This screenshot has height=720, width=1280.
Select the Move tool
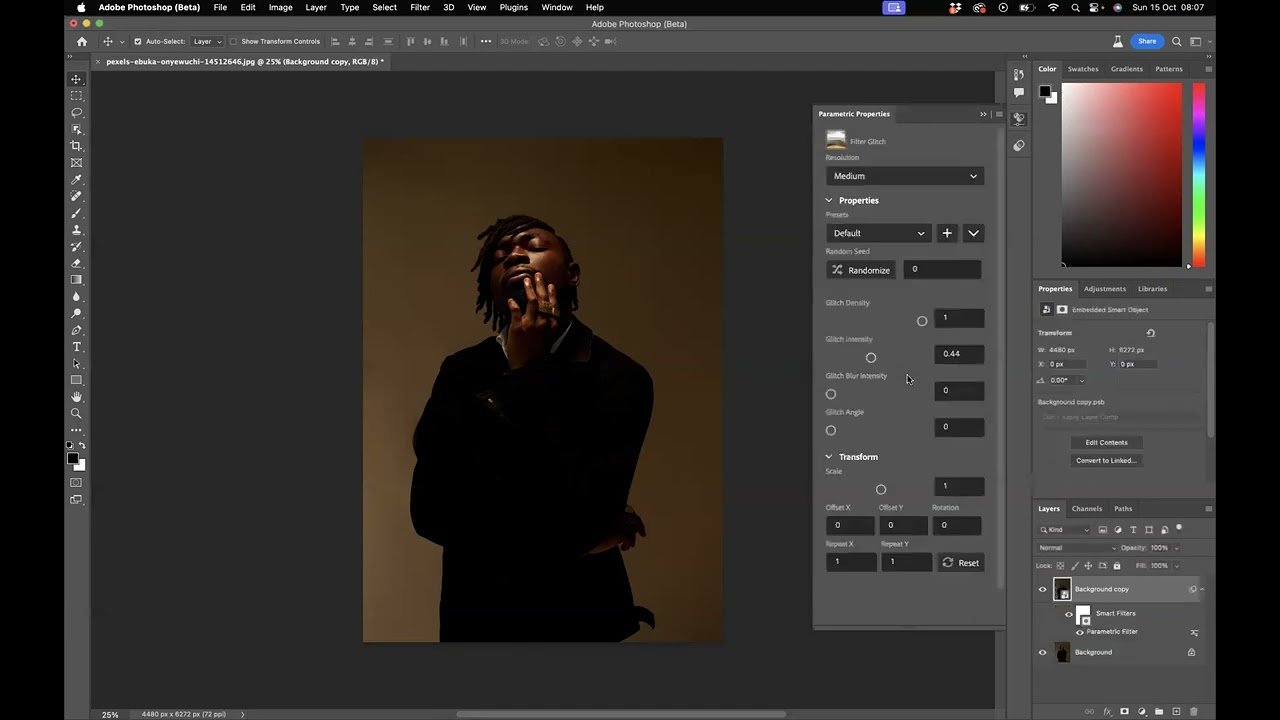[x=76, y=79]
